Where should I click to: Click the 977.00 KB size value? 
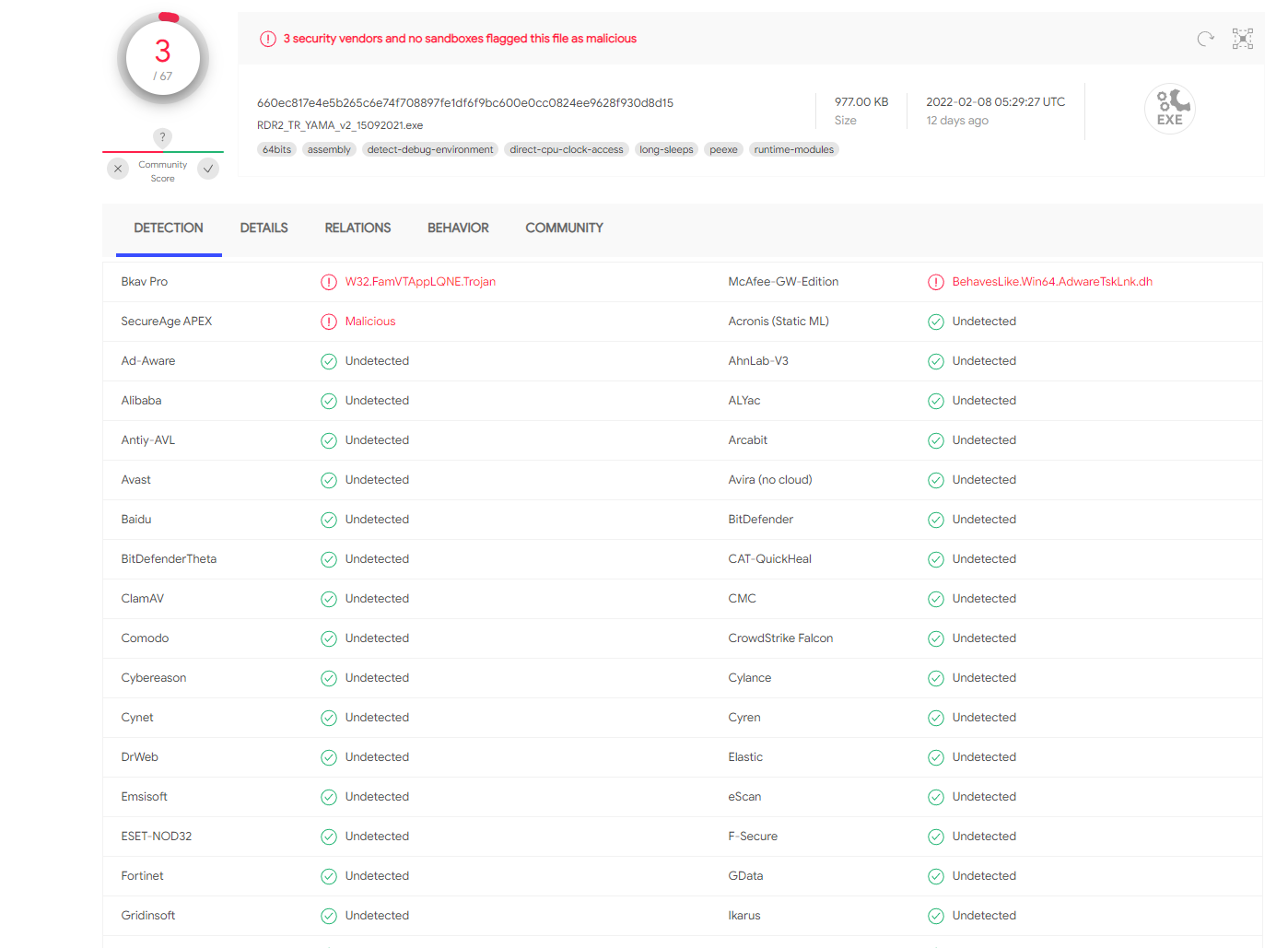[x=861, y=102]
